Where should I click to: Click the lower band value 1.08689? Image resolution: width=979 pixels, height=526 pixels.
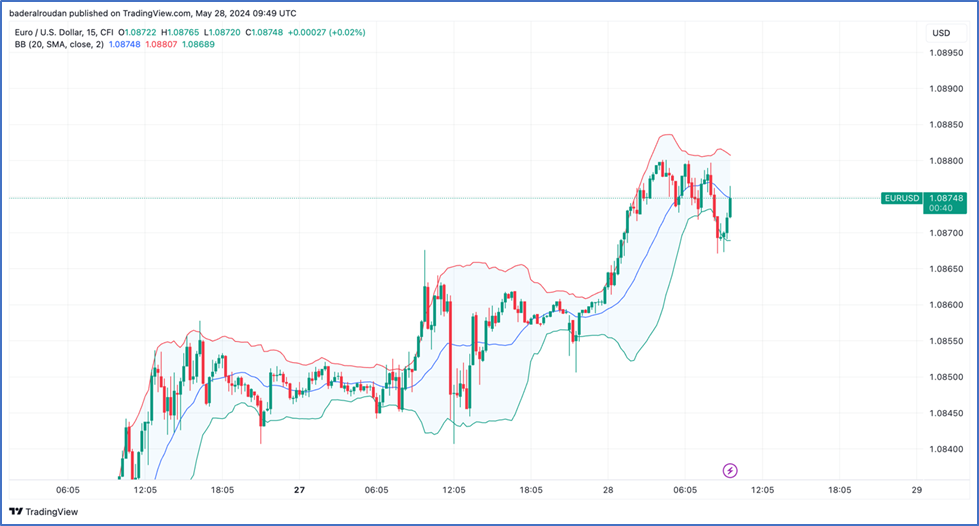pos(198,44)
